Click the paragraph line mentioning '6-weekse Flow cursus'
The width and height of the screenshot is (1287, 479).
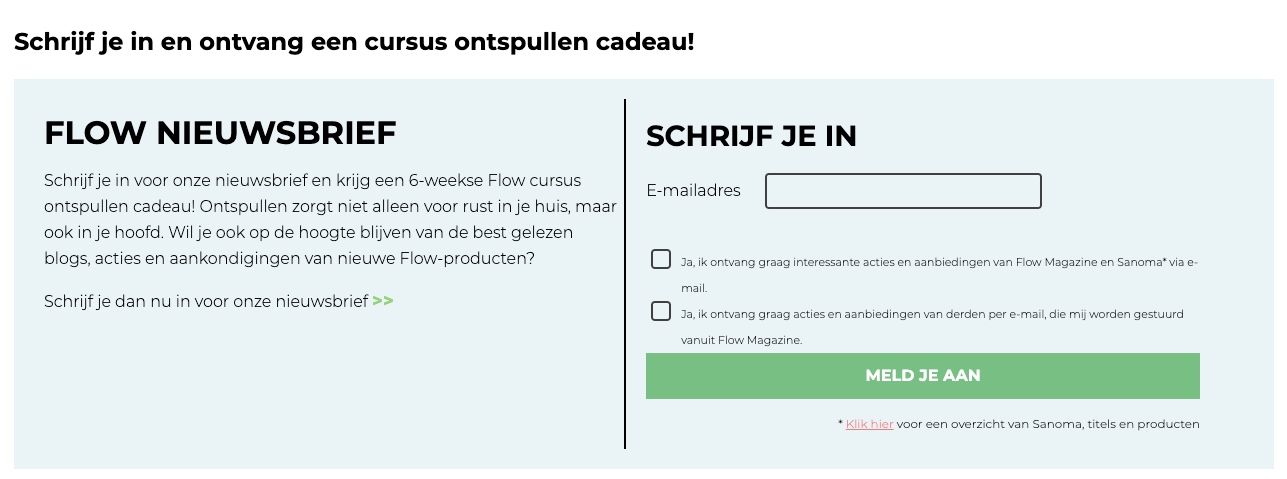click(x=312, y=181)
